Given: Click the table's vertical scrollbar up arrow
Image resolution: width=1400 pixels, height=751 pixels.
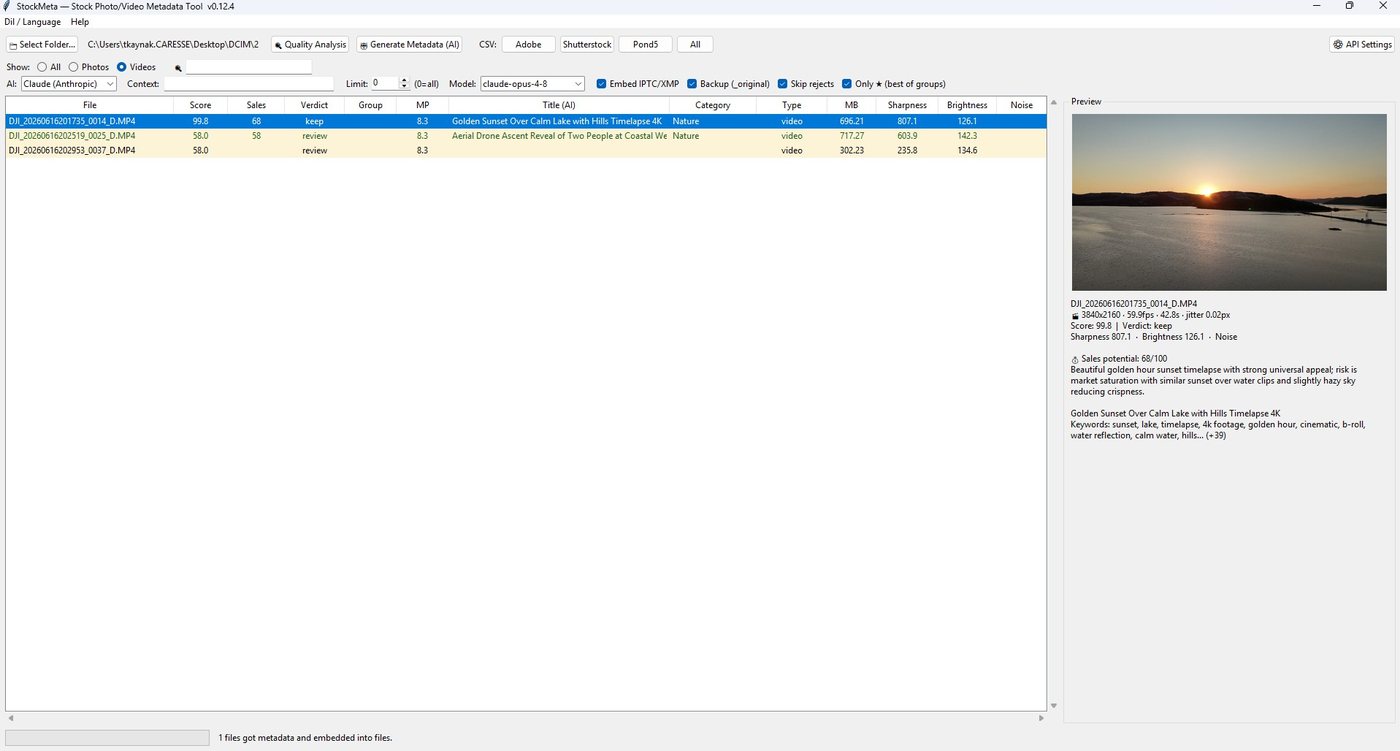Looking at the screenshot, I should click(1053, 102).
